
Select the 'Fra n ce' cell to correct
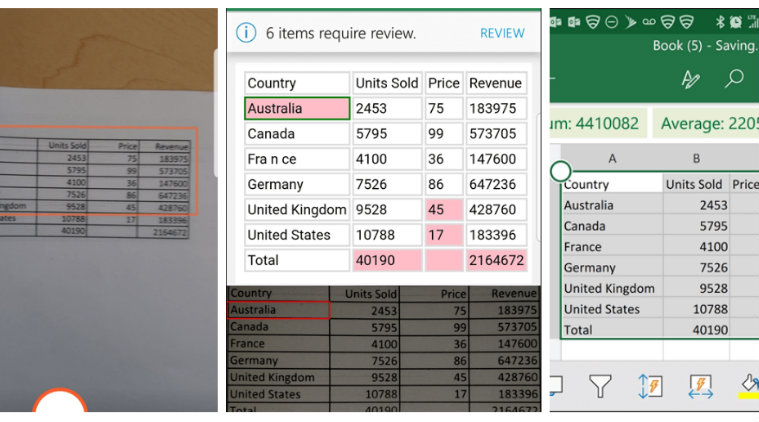[297, 159]
